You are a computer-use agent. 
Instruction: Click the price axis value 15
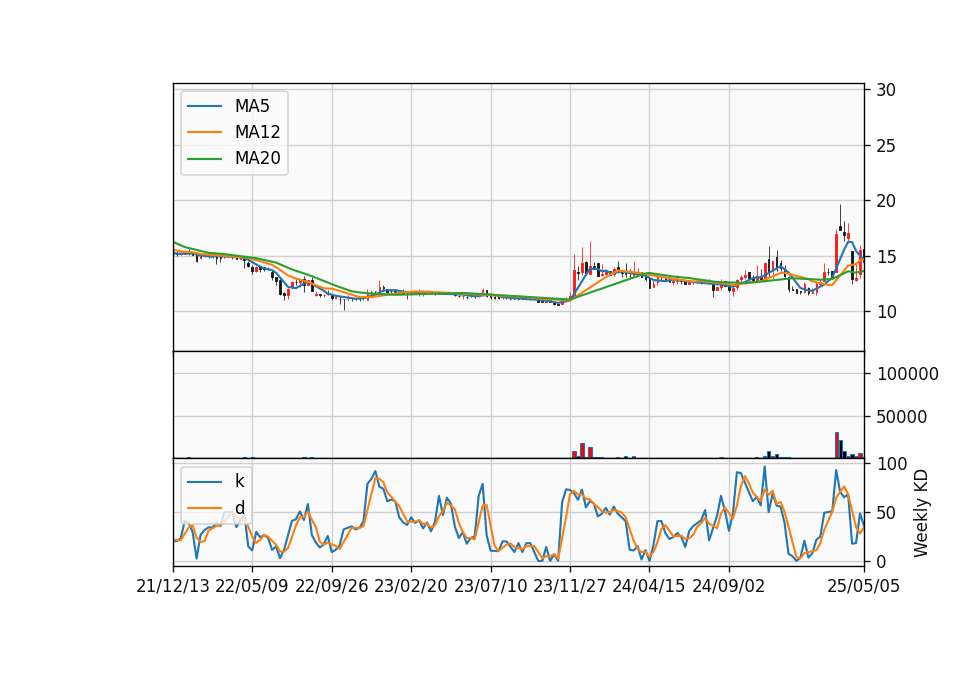[885, 257]
